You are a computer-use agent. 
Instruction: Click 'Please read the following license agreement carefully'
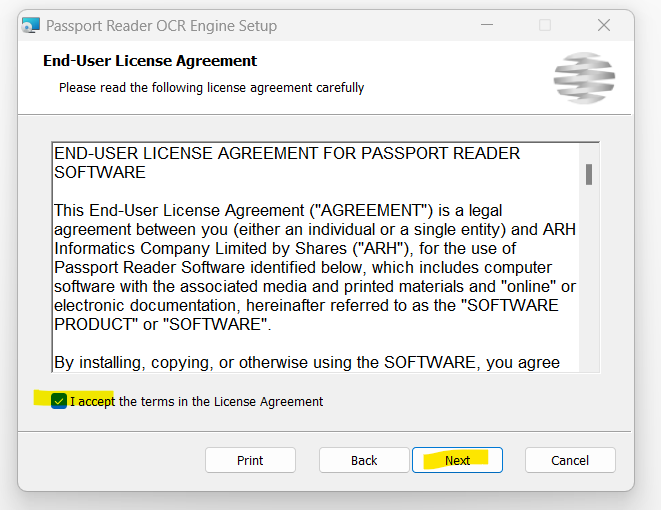coord(212,88)
